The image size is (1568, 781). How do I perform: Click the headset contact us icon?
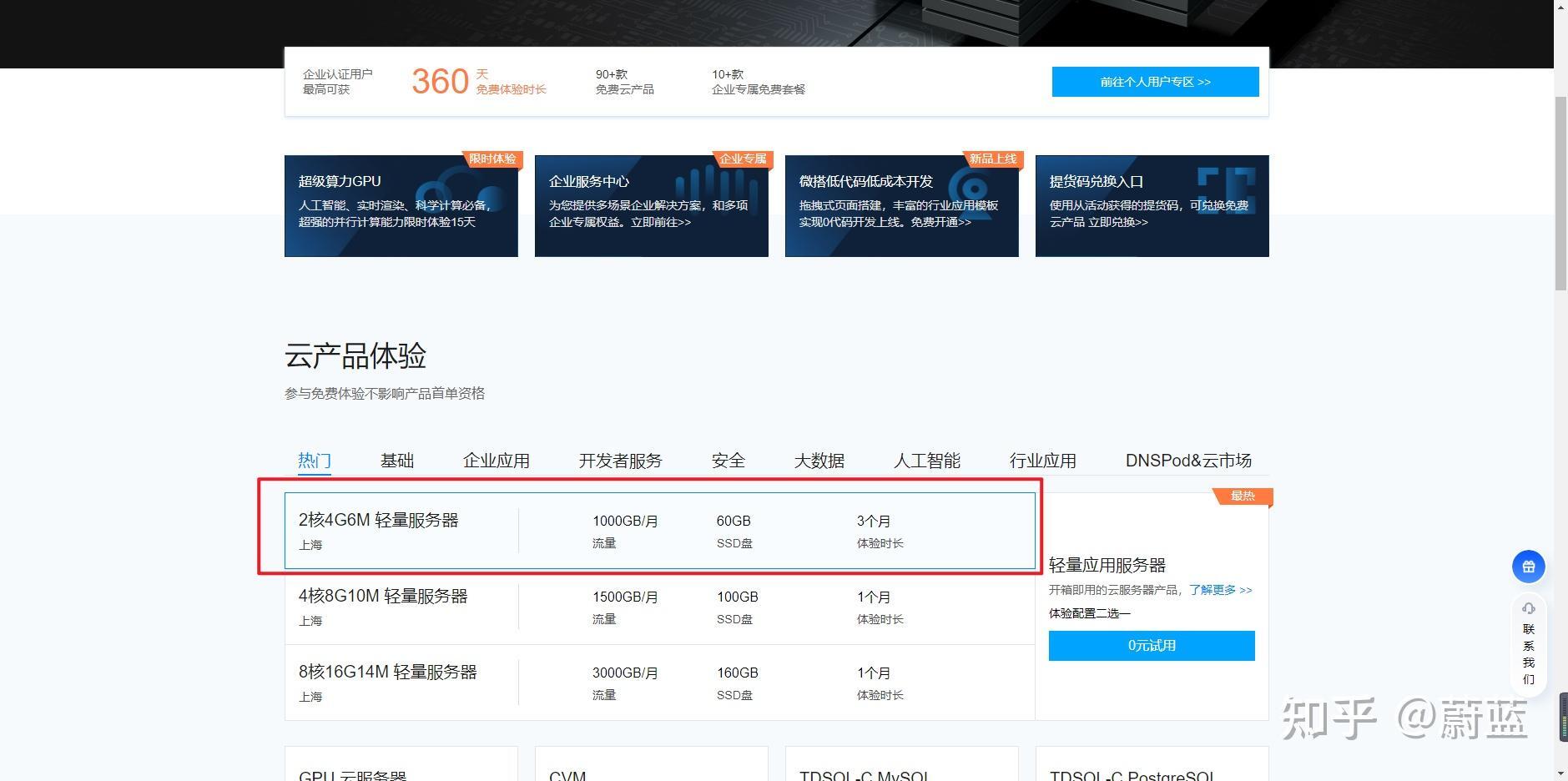pos(1528,609)
